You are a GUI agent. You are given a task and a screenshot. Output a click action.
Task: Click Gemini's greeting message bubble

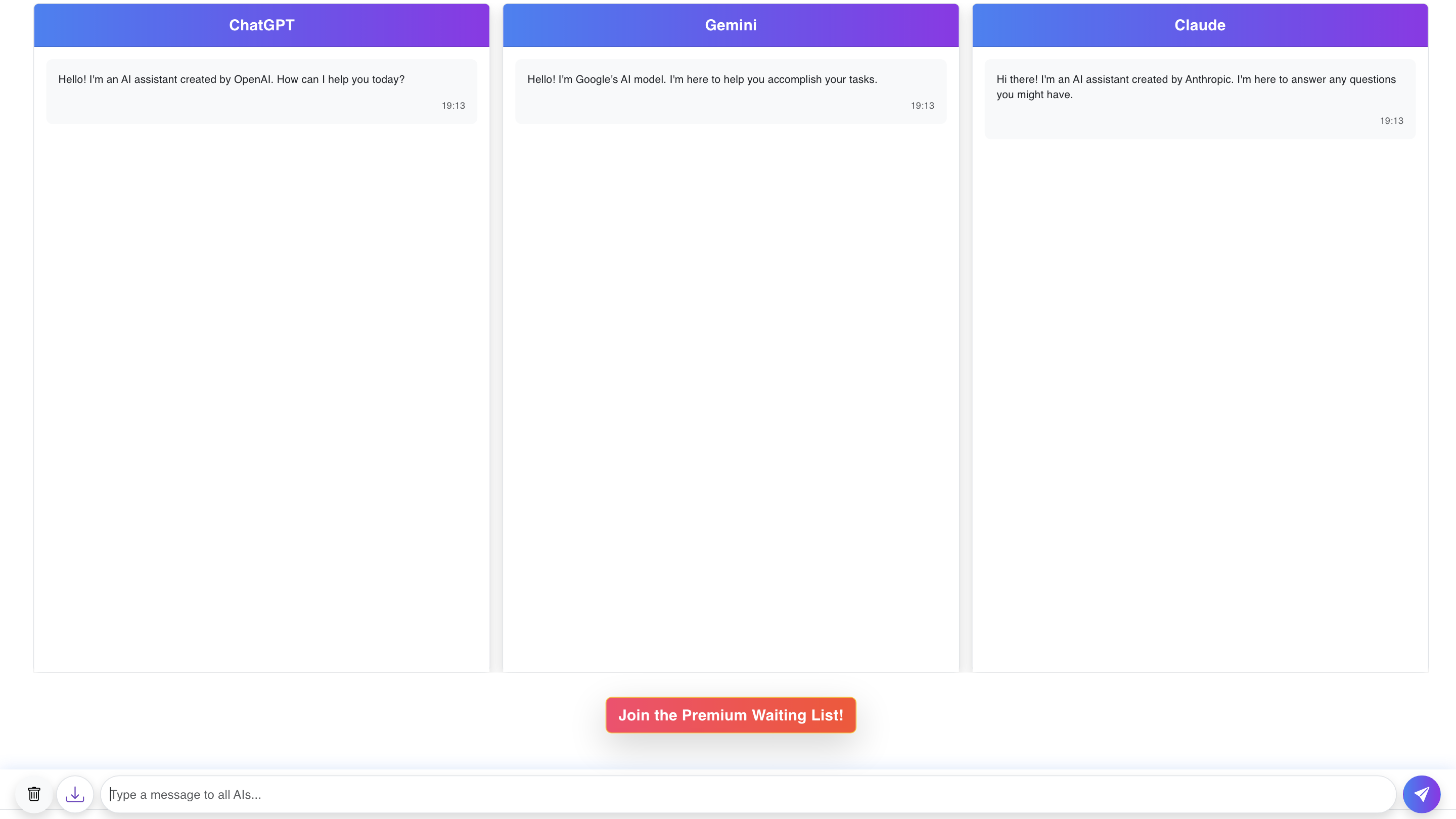730,91
